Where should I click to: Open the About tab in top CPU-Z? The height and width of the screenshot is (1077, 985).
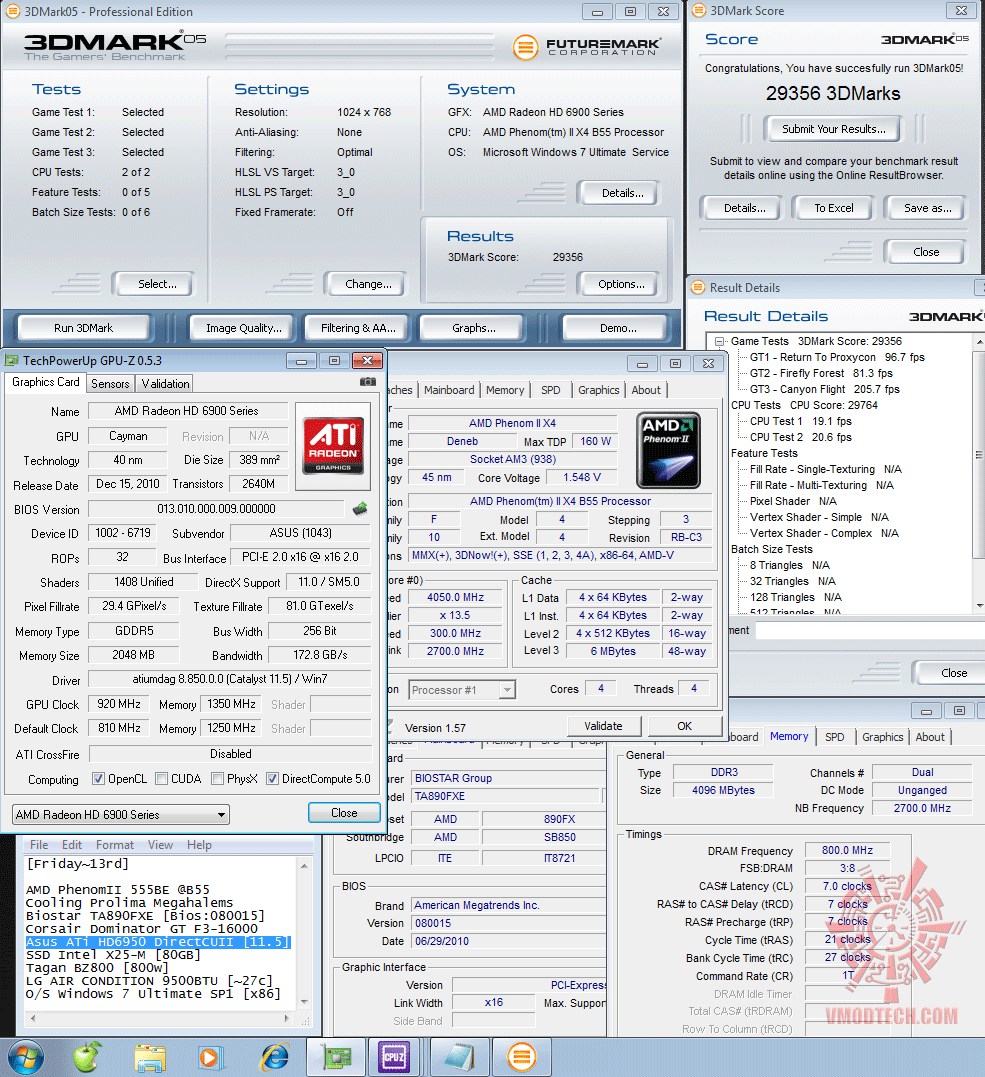click(x=646, y=389)
